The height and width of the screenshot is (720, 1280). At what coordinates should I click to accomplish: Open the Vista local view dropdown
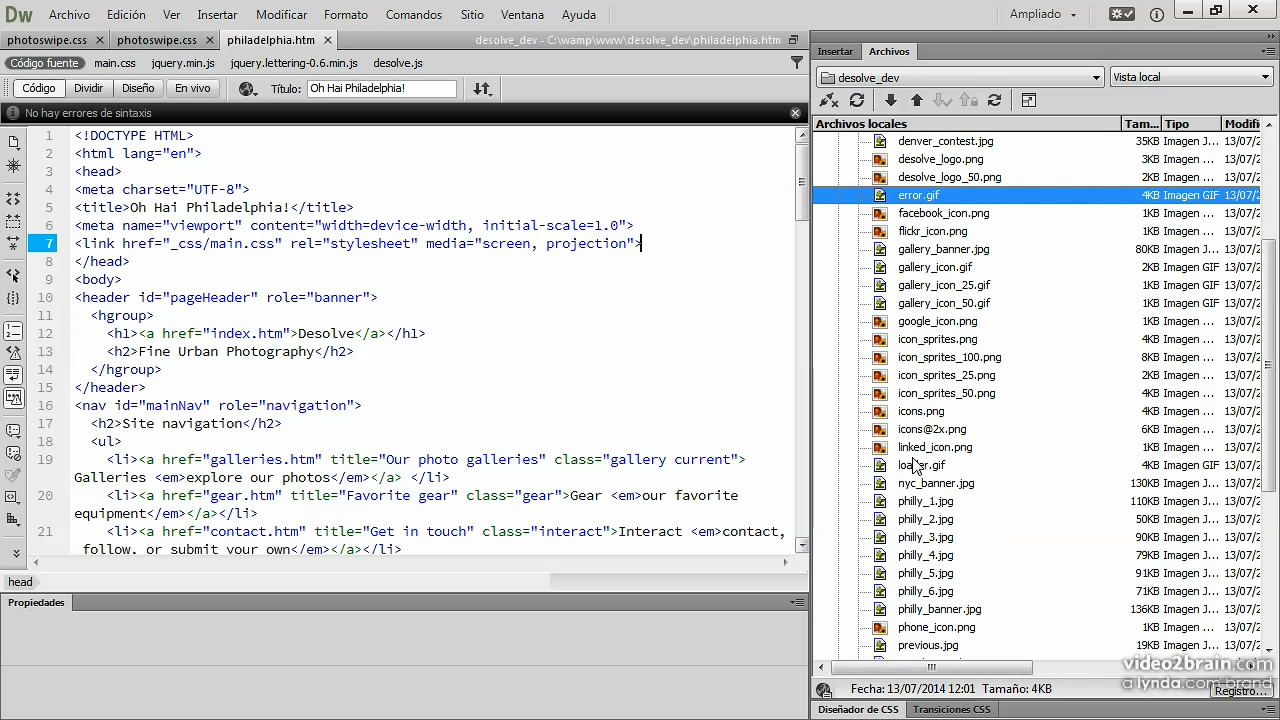(x=1191, y=77)
